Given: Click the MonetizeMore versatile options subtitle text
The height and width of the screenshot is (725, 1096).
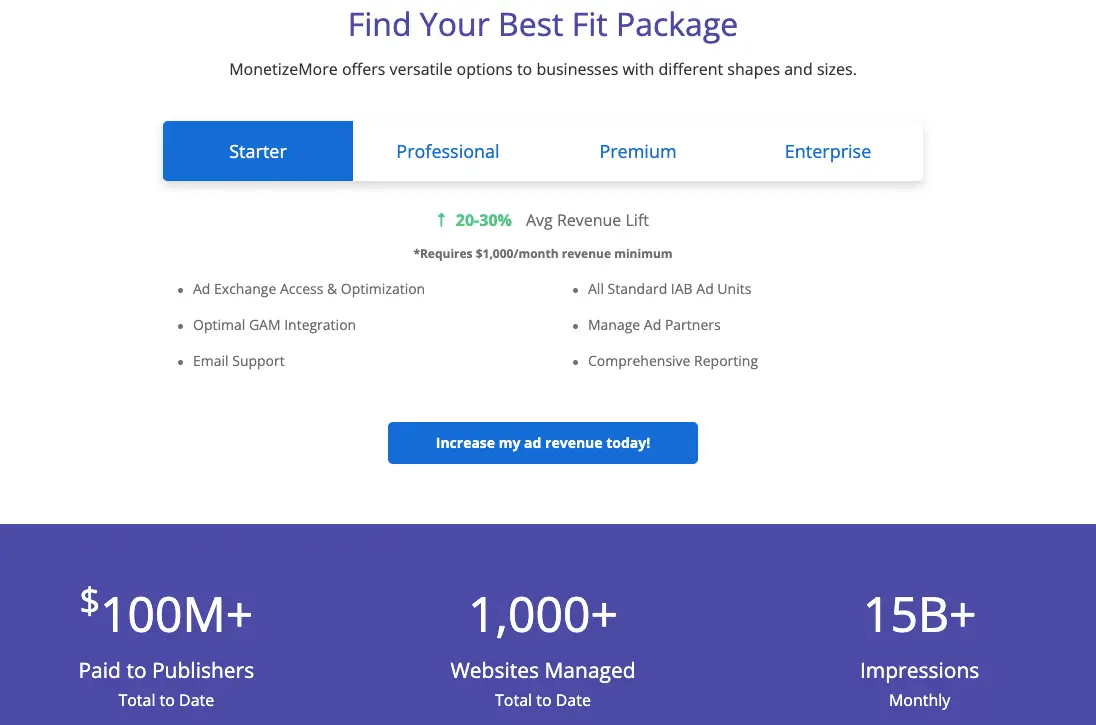Looking at the screenshot, I should (543, 70).
